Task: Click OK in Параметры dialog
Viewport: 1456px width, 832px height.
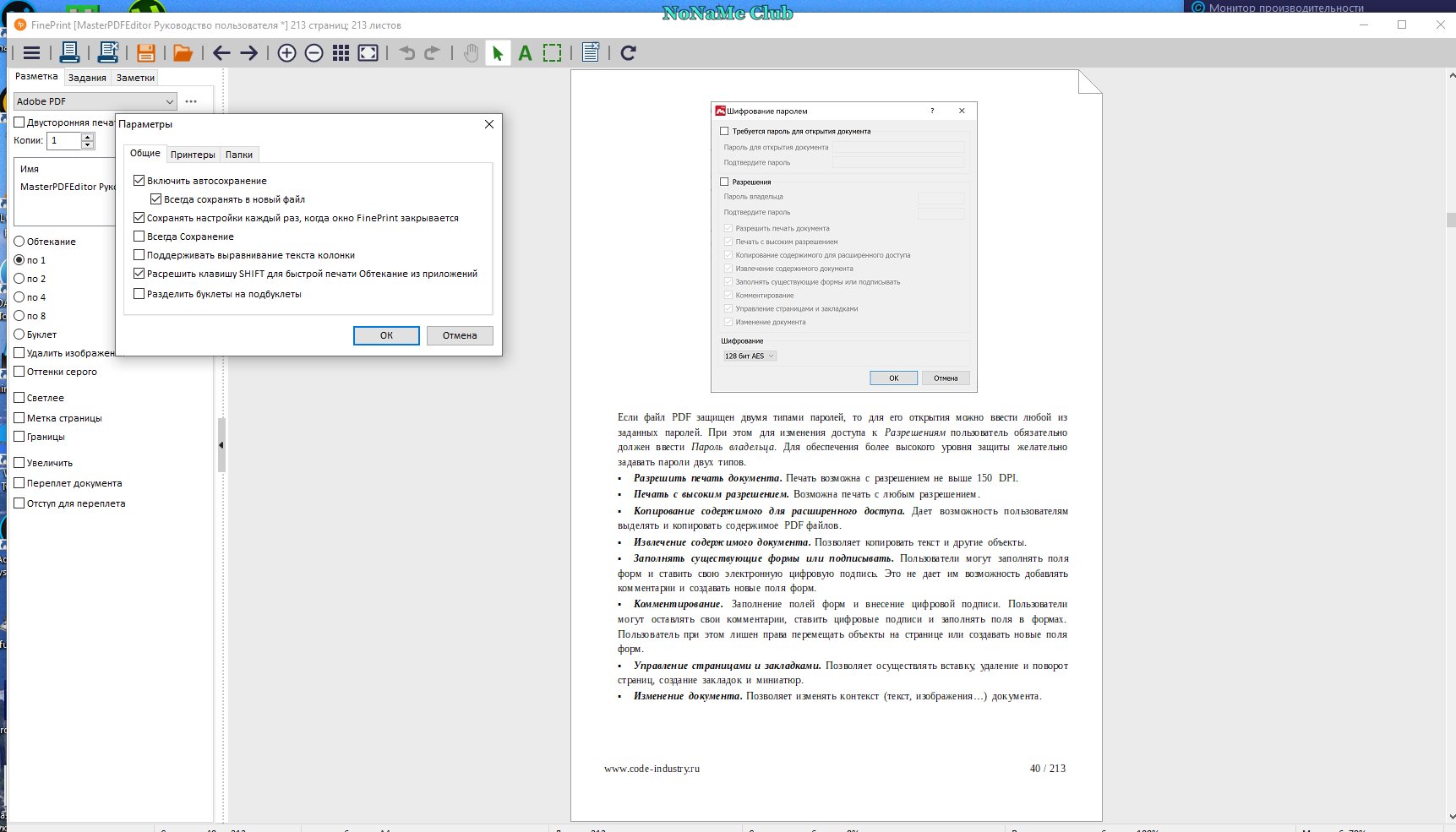Action: pos(386,335)
